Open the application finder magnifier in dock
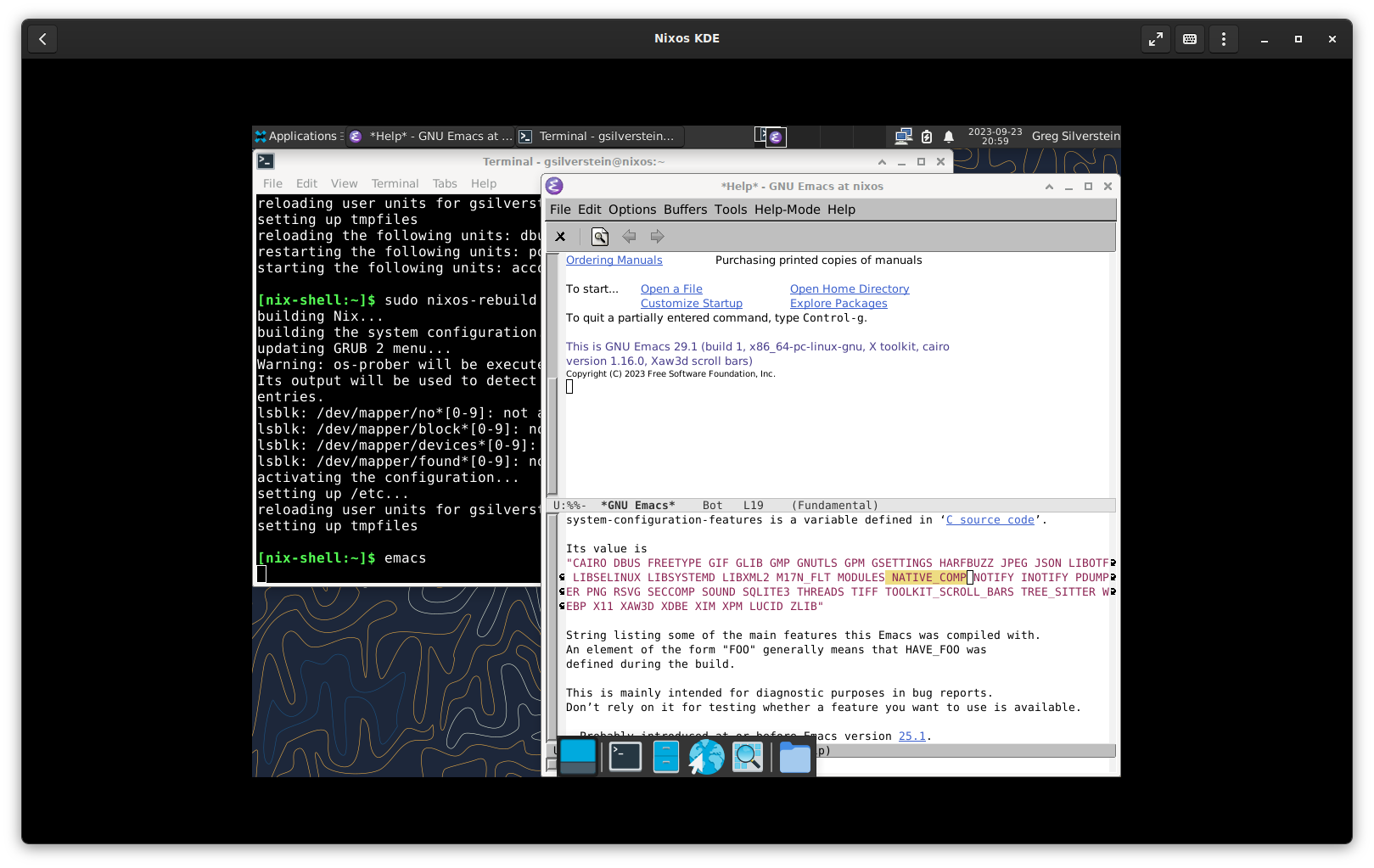 [x=748, y=757]
